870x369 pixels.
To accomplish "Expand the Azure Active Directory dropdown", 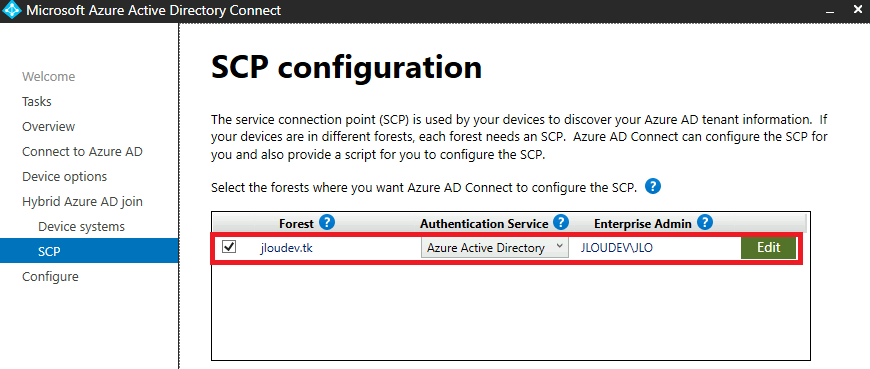I will [495, 247].
